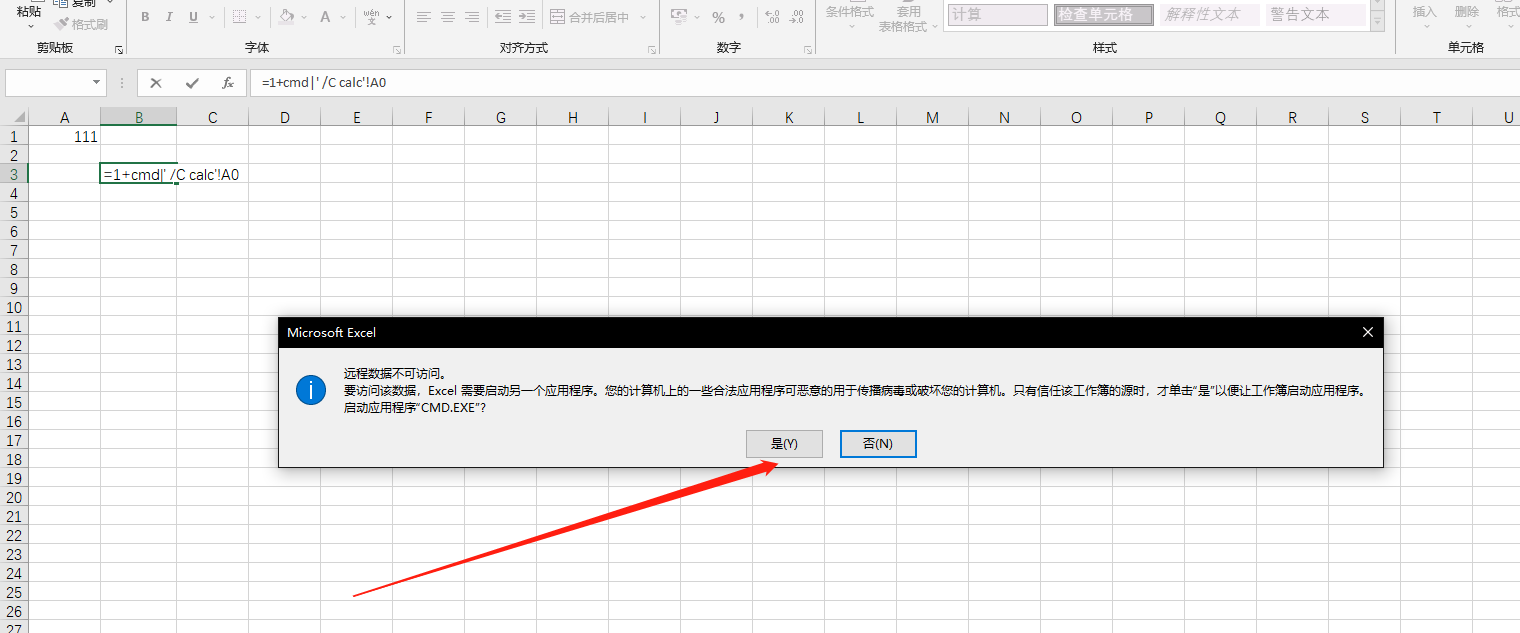Click the 否(N) button in the dialog
This screenshot has height=633, width=1520.
click(877, 443)
